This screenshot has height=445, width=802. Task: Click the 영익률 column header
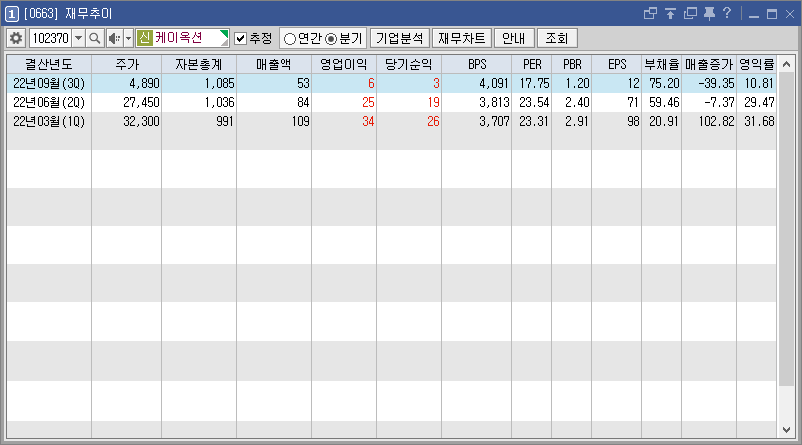coord(756,64)
